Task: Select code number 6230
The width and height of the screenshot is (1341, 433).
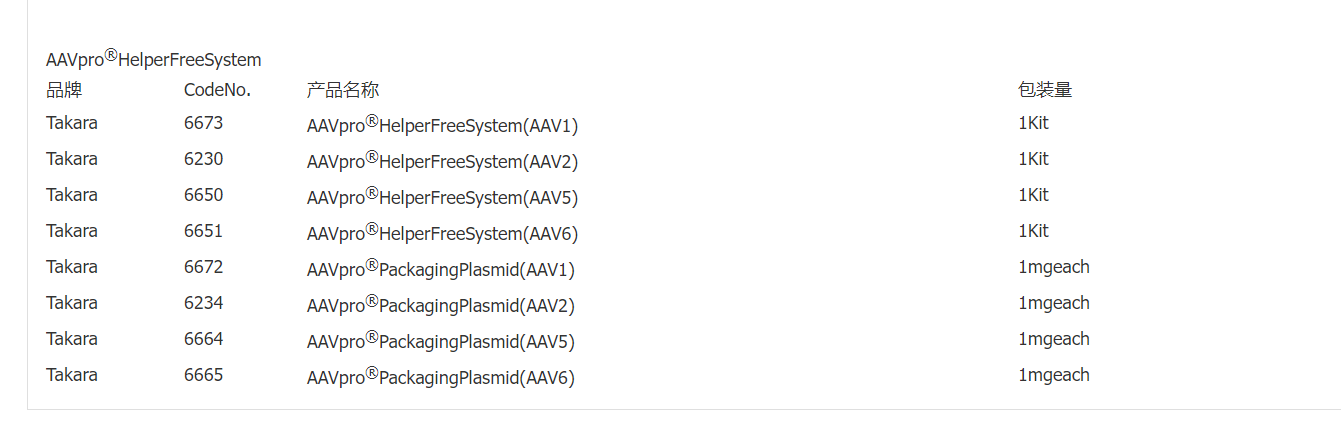Action: point(203,159)
